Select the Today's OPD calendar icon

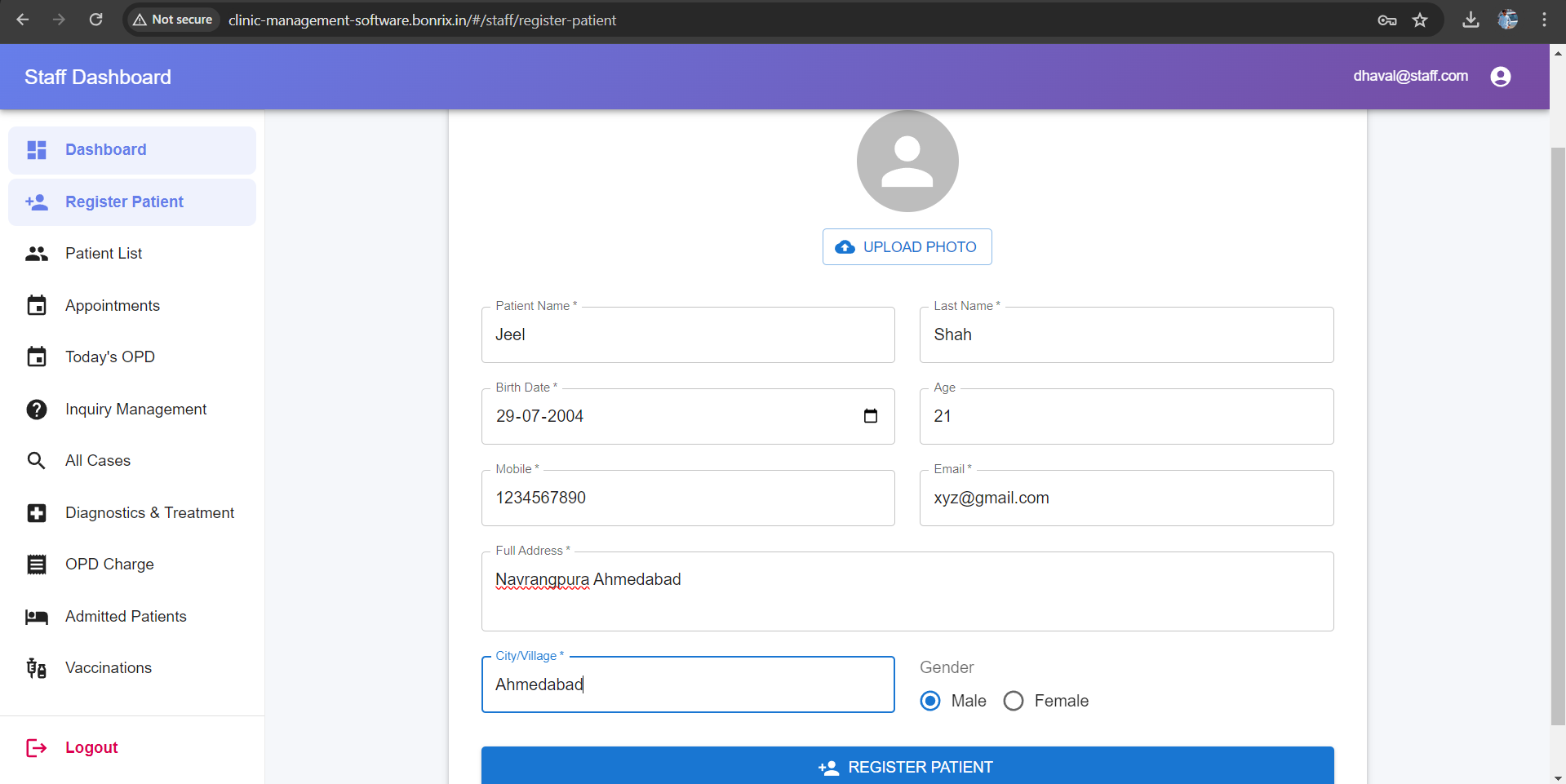coord(37,357)
